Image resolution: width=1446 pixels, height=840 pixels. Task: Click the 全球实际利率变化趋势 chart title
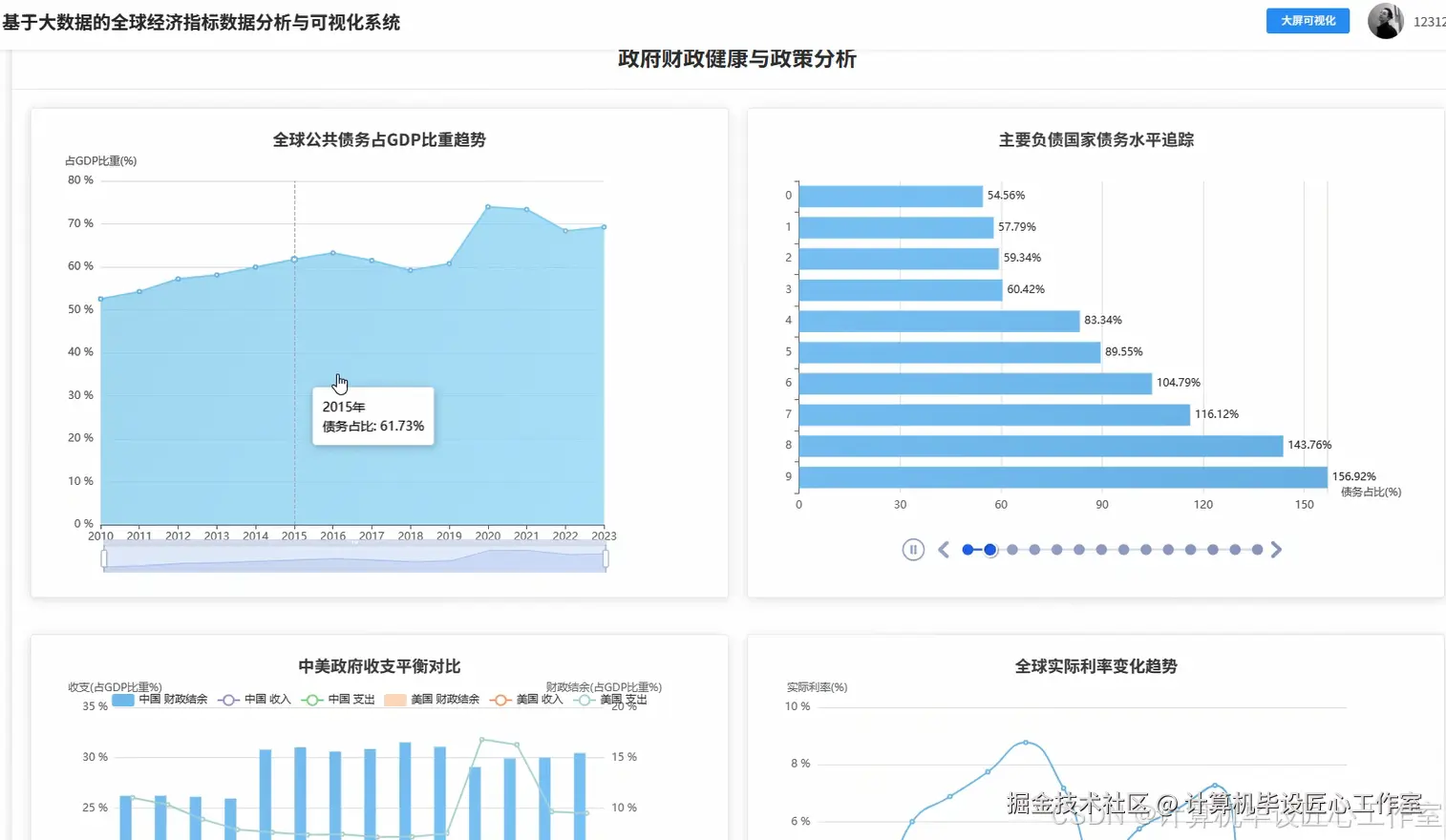1096,666
